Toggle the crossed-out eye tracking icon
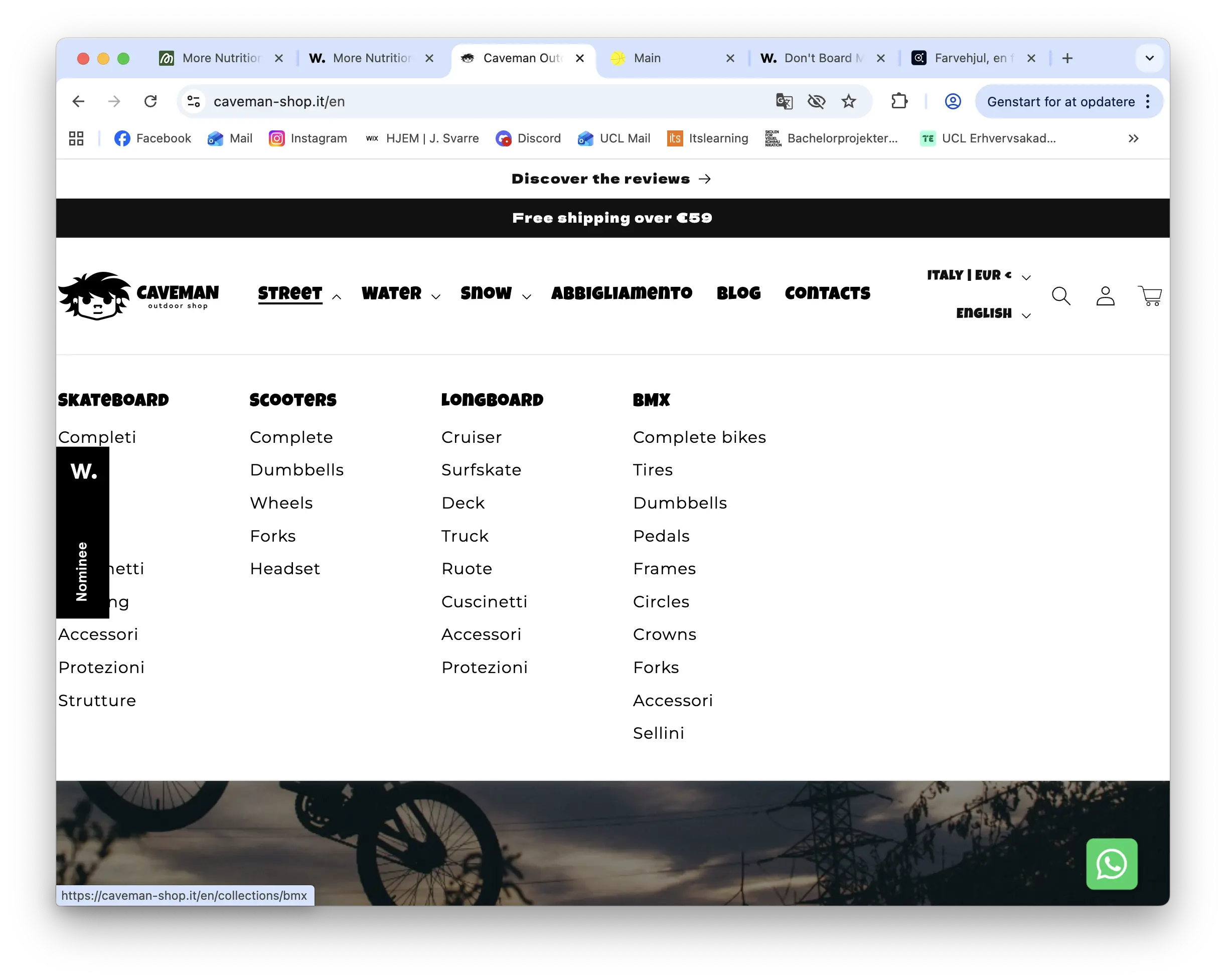Image resolution: width=1226 pixels, height=980 pixels. click(816, 101)
